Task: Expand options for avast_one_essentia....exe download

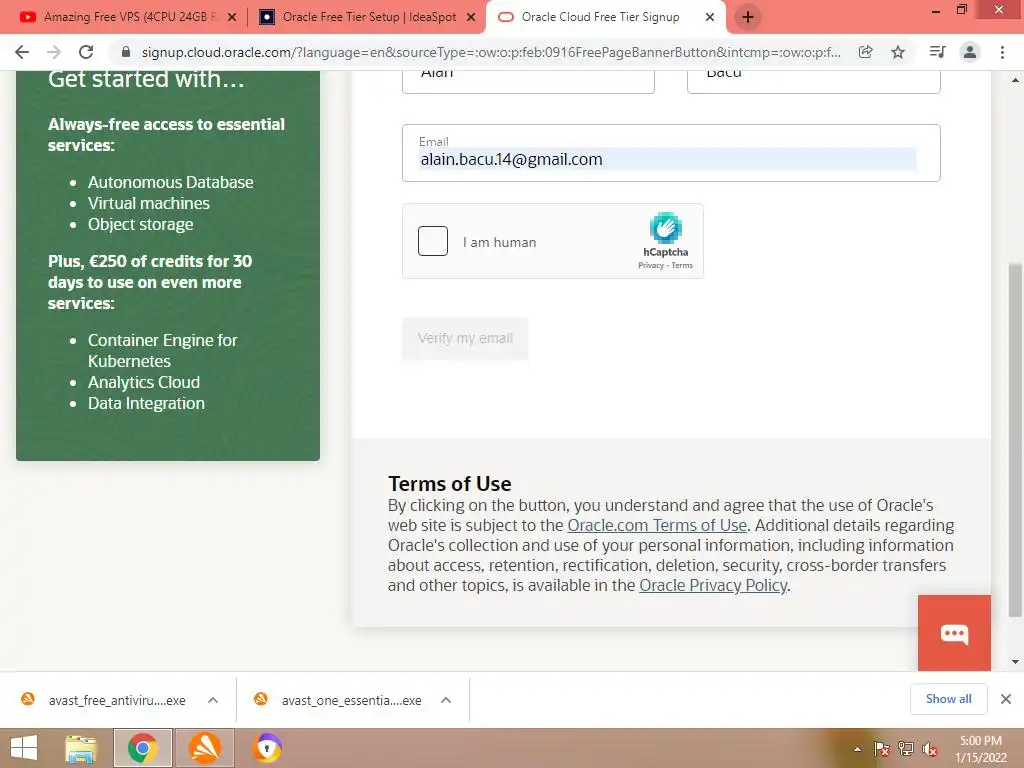Action: [x=446, y=700]
